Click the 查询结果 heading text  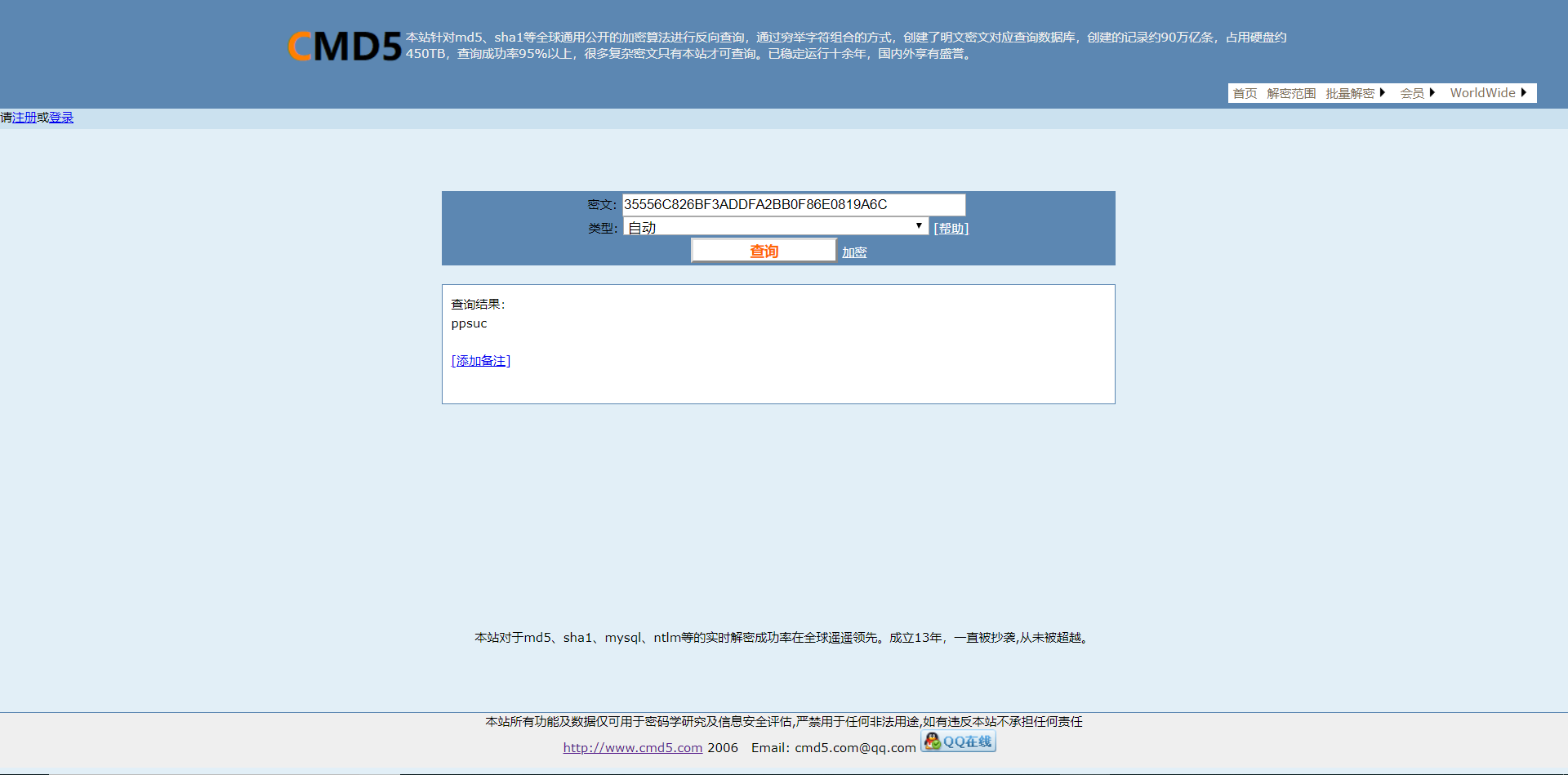[x=478, y=305]
